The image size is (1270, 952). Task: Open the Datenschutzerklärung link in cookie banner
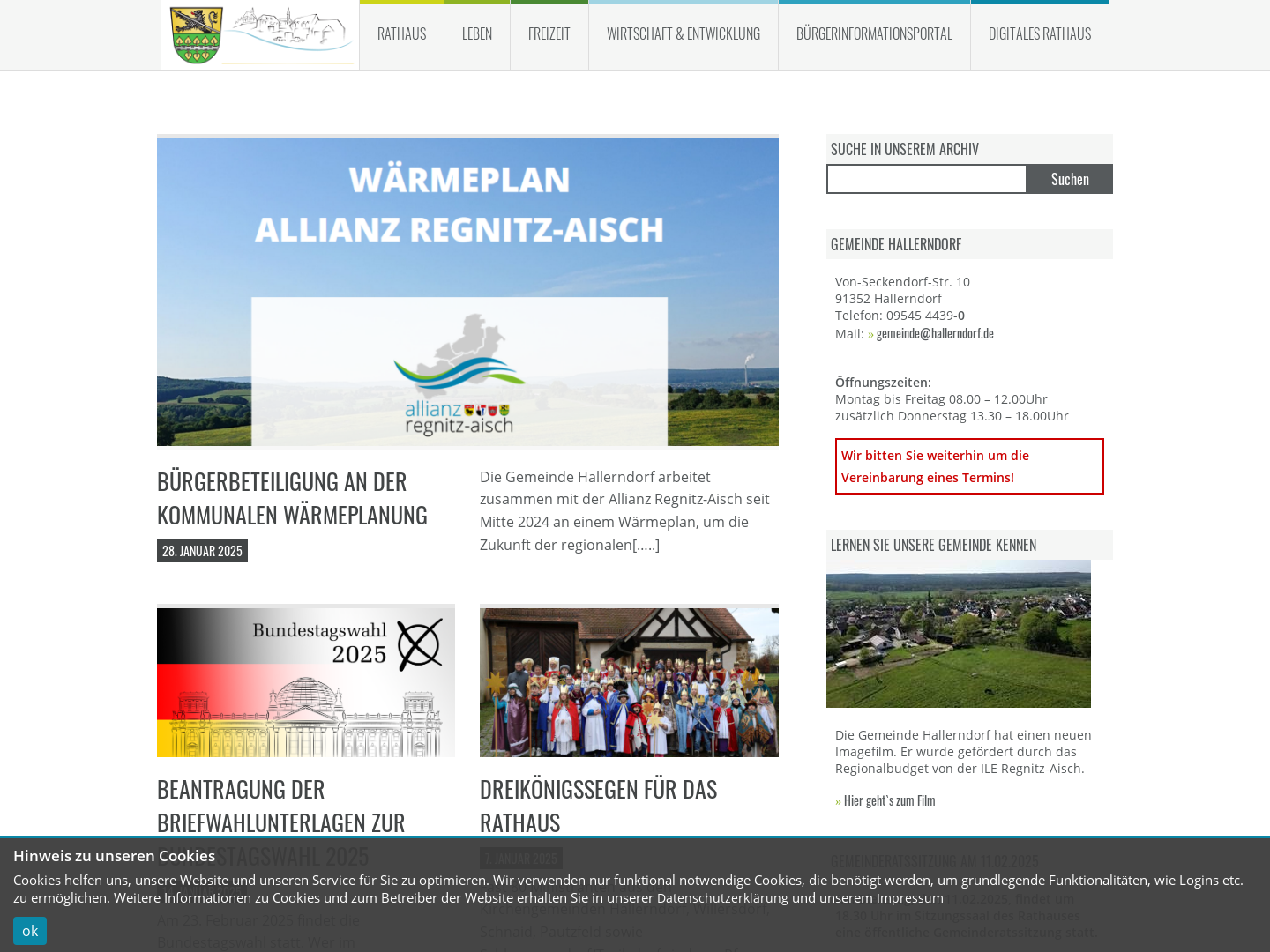click(x=722, y=897)
